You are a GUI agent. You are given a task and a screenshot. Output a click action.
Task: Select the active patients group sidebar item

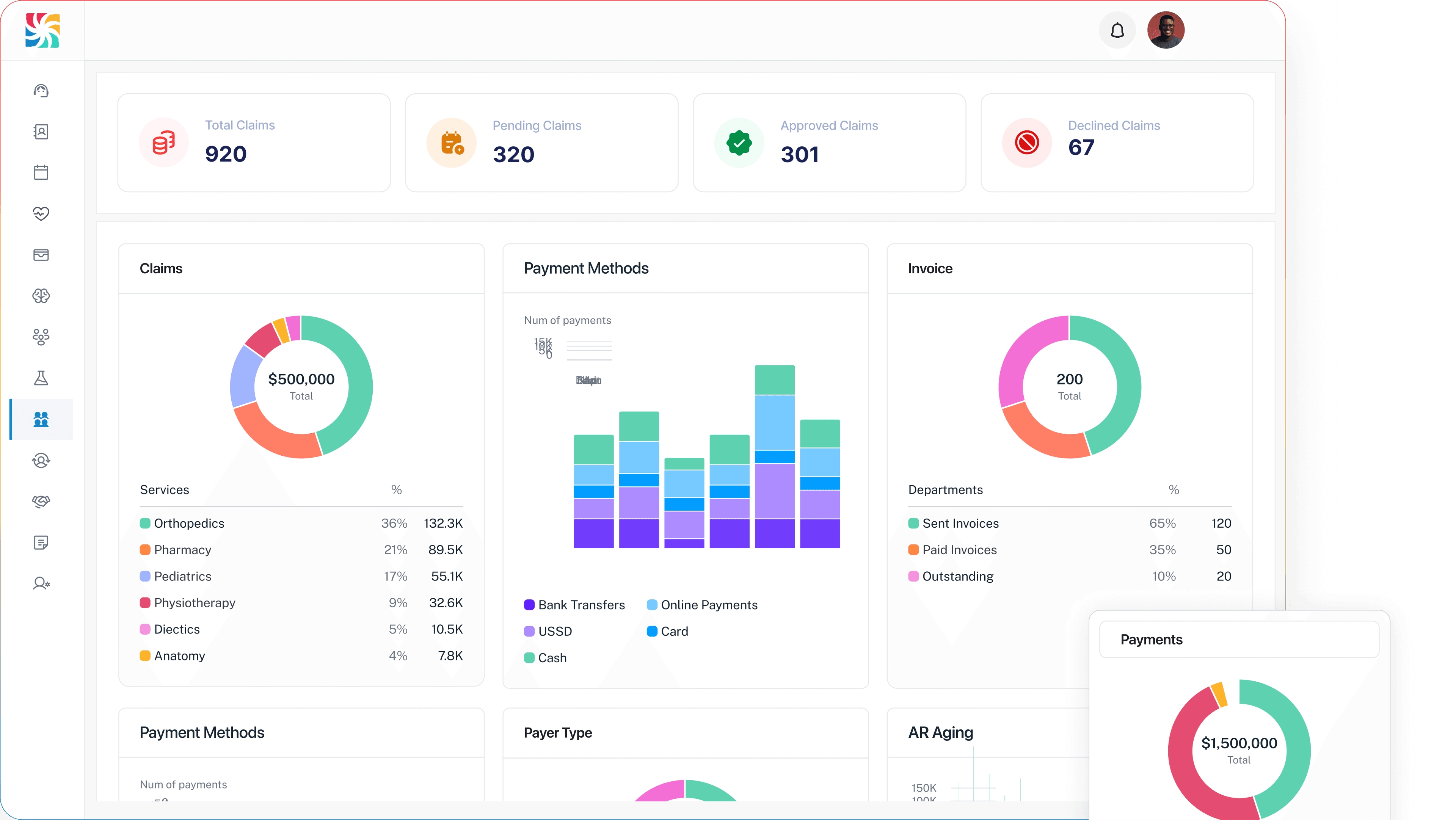41,419
